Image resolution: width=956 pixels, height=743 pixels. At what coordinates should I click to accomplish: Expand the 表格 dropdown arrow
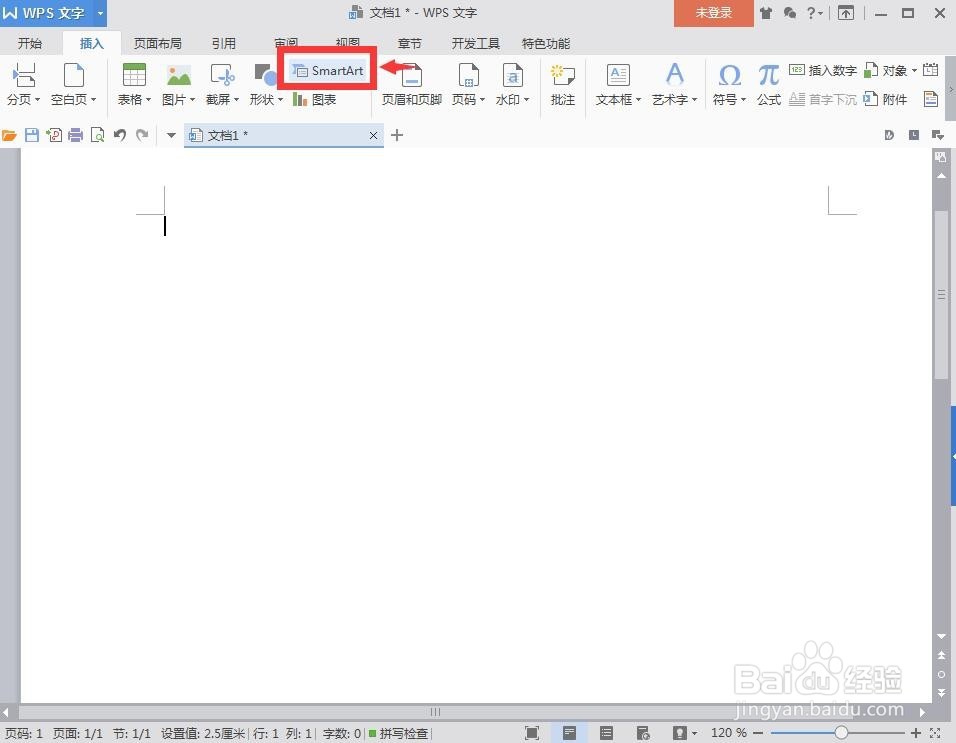point(148,99)
